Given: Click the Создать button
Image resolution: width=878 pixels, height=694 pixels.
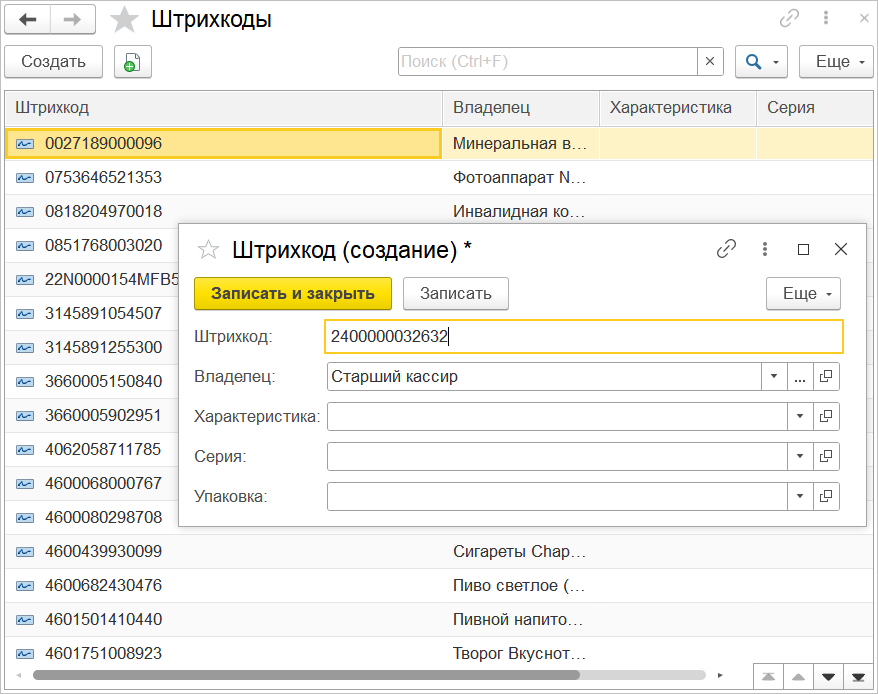Looking at the screenshot, I should coord(53,62).
